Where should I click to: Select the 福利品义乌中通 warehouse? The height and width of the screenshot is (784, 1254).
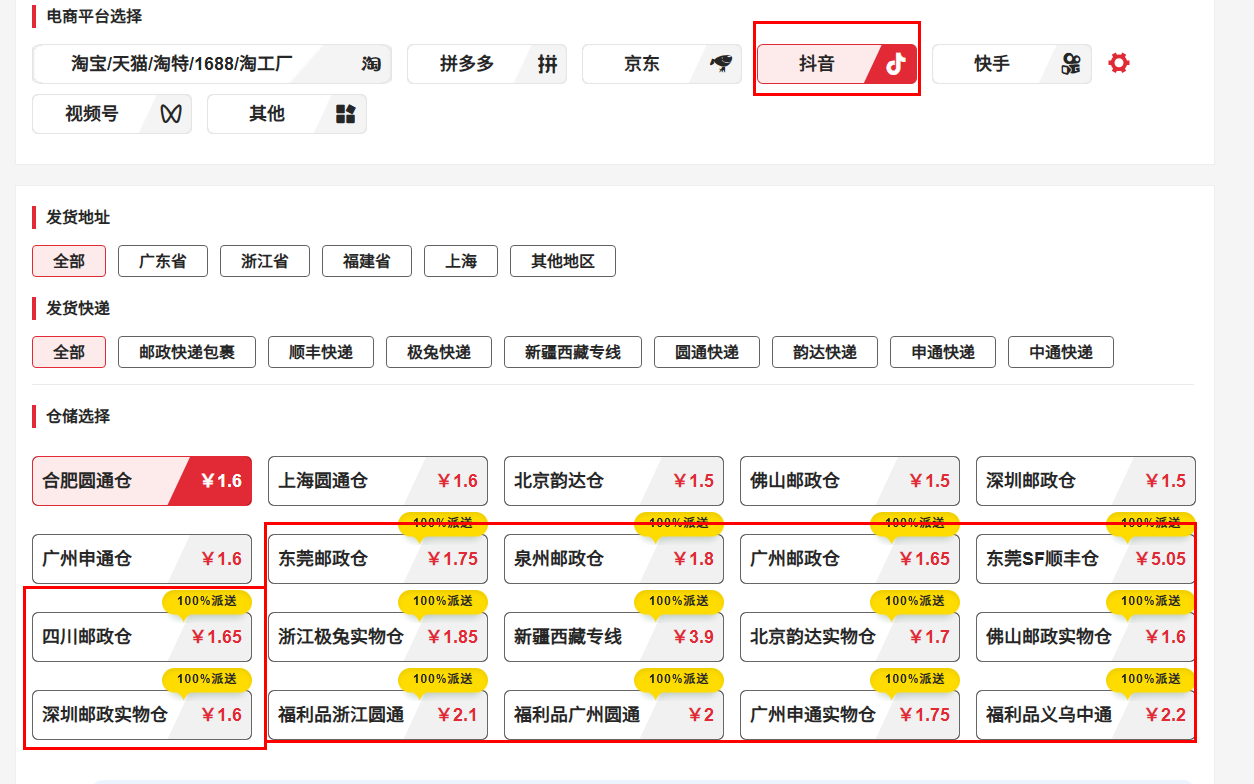(x=1086, y=715)
